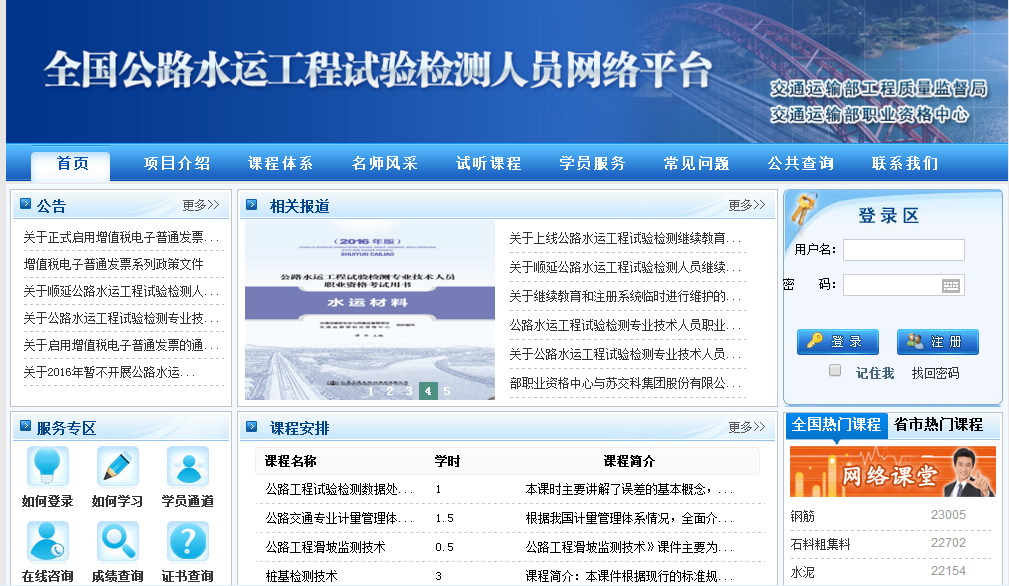Screen dimensions: 1009x586
Task: Click the 网络课堂 banner image
Action: pyautogui.click(x=892, y=472)
